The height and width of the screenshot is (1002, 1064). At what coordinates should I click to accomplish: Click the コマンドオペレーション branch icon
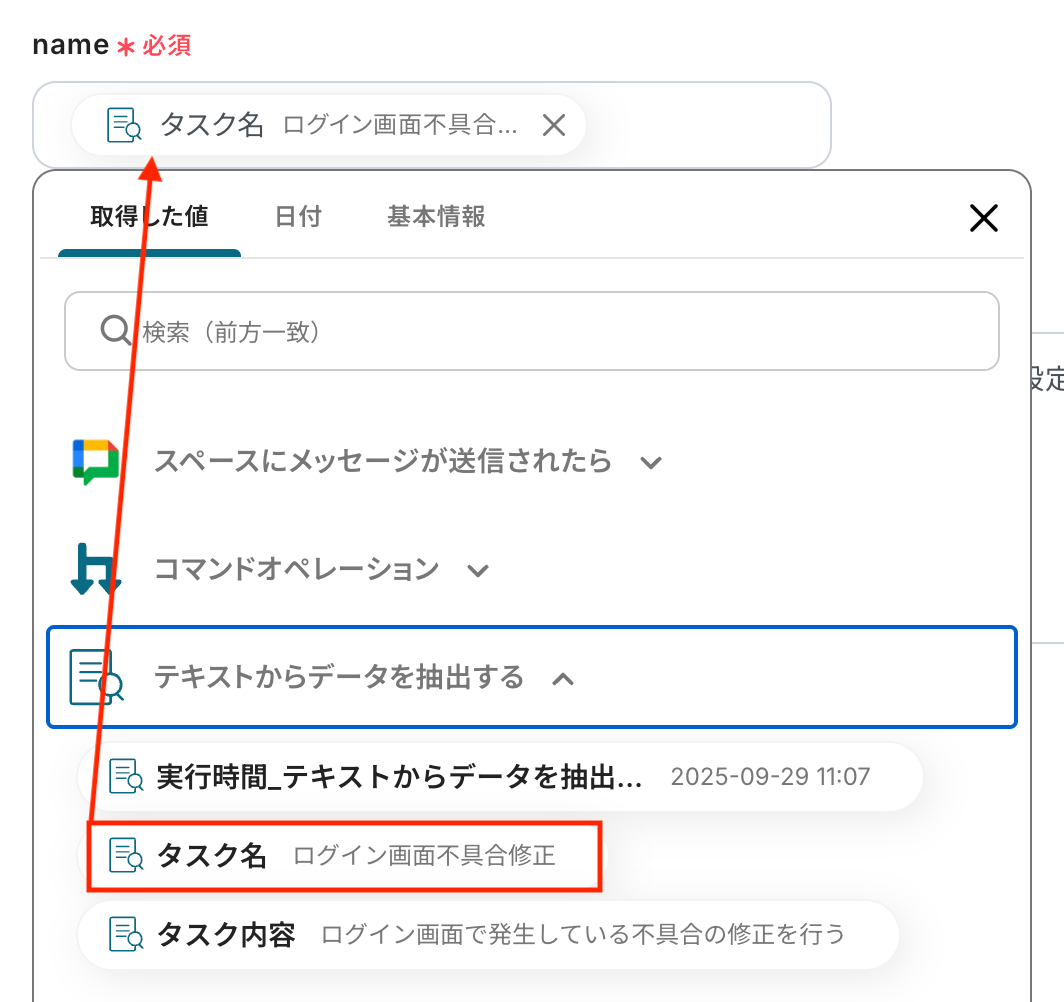coord(96,569)
